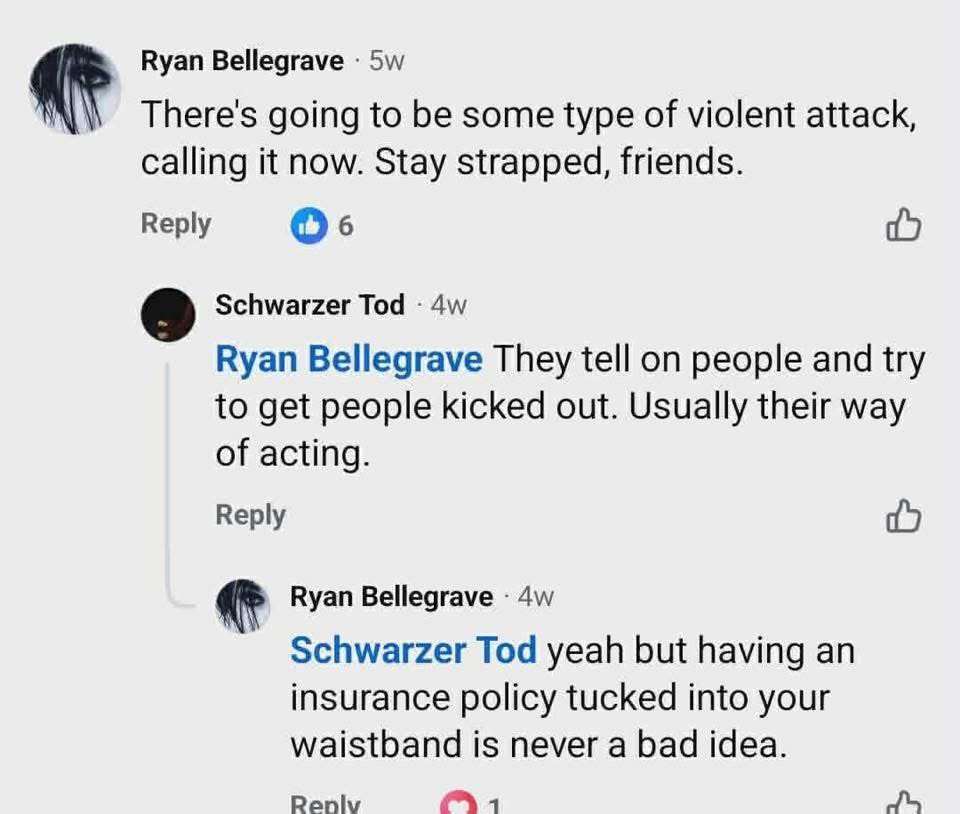Screen dimensions: 960x814
Task: Open the red heart reaction icon
Action: [x=457, y=805]
